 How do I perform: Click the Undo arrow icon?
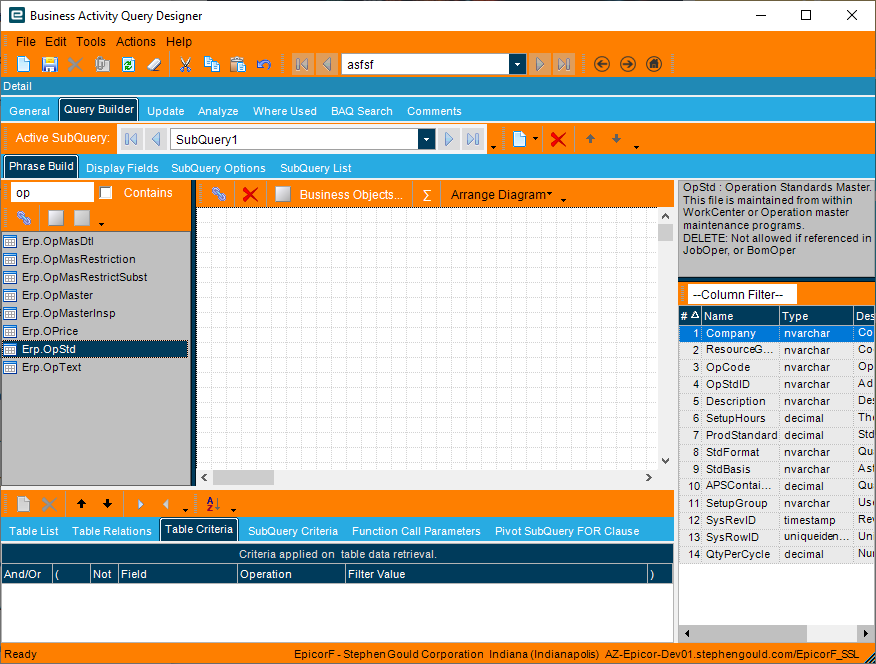pyautogui.click(x=264, y=64)
